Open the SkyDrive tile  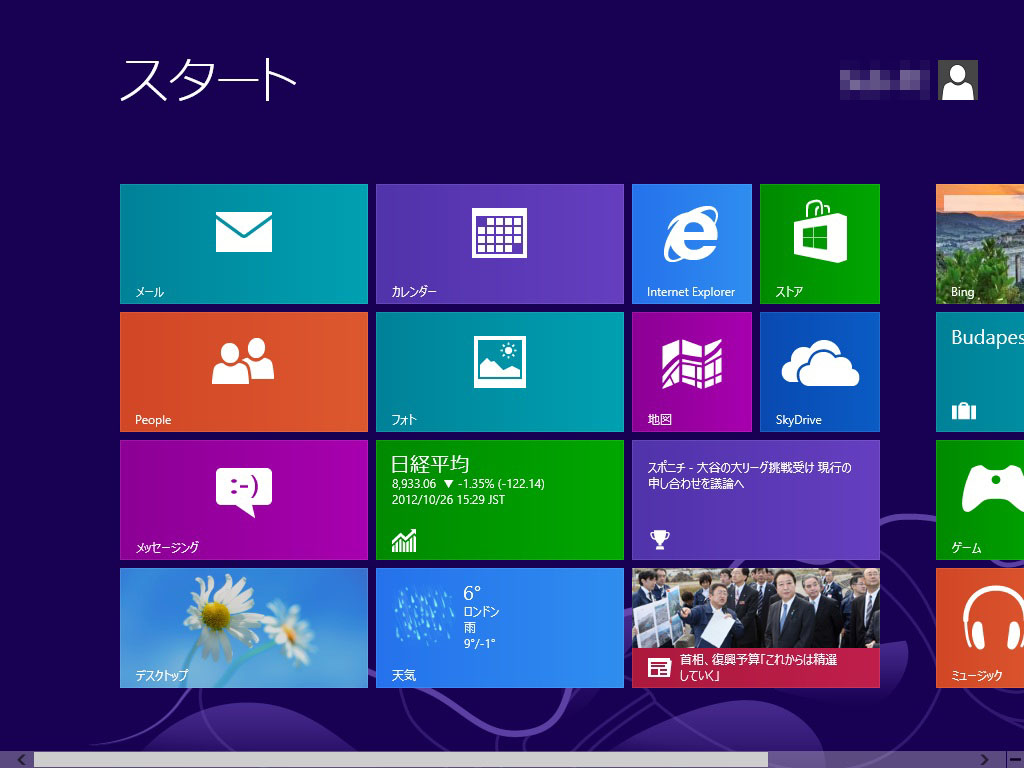pos(820,372)
